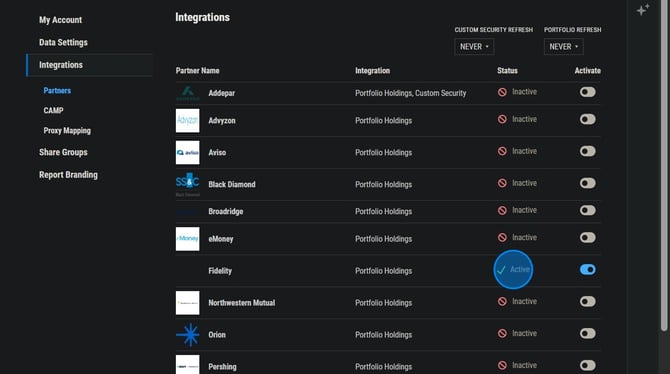Open My Account settings

click(61, 20)
